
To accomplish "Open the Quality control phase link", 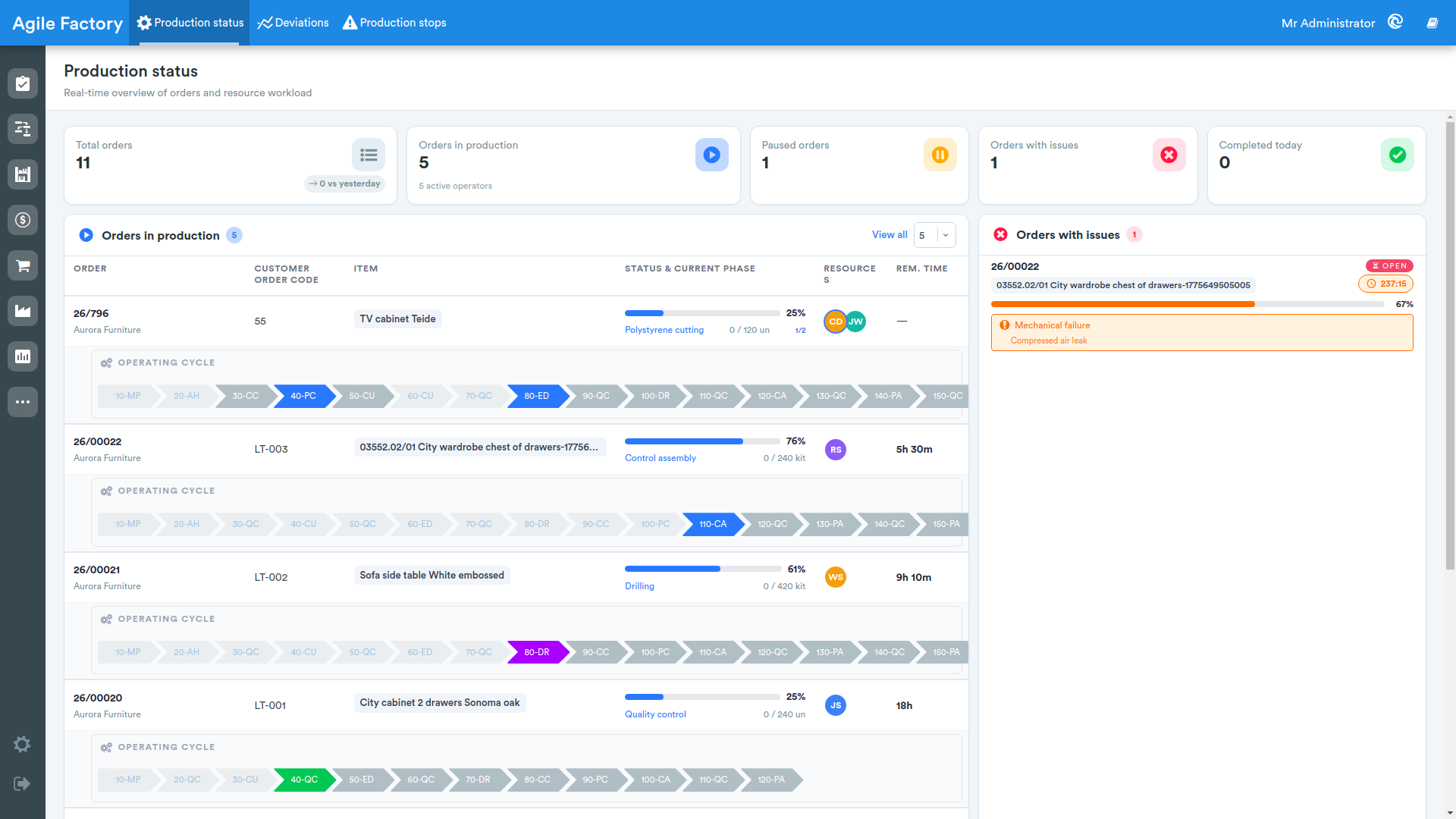I will pos(655,714).
